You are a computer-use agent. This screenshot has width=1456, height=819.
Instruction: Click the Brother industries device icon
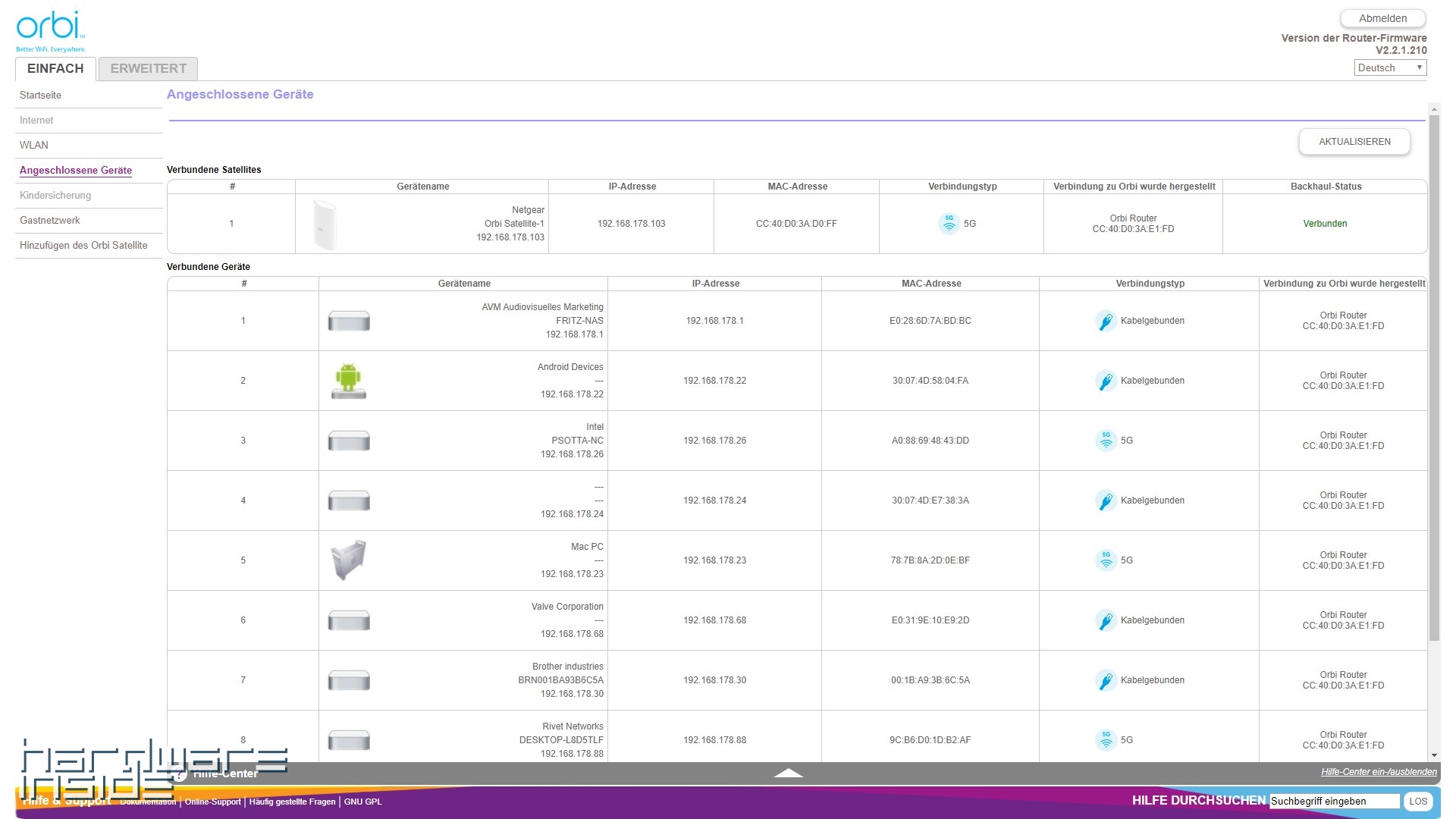tap(349, 680)
